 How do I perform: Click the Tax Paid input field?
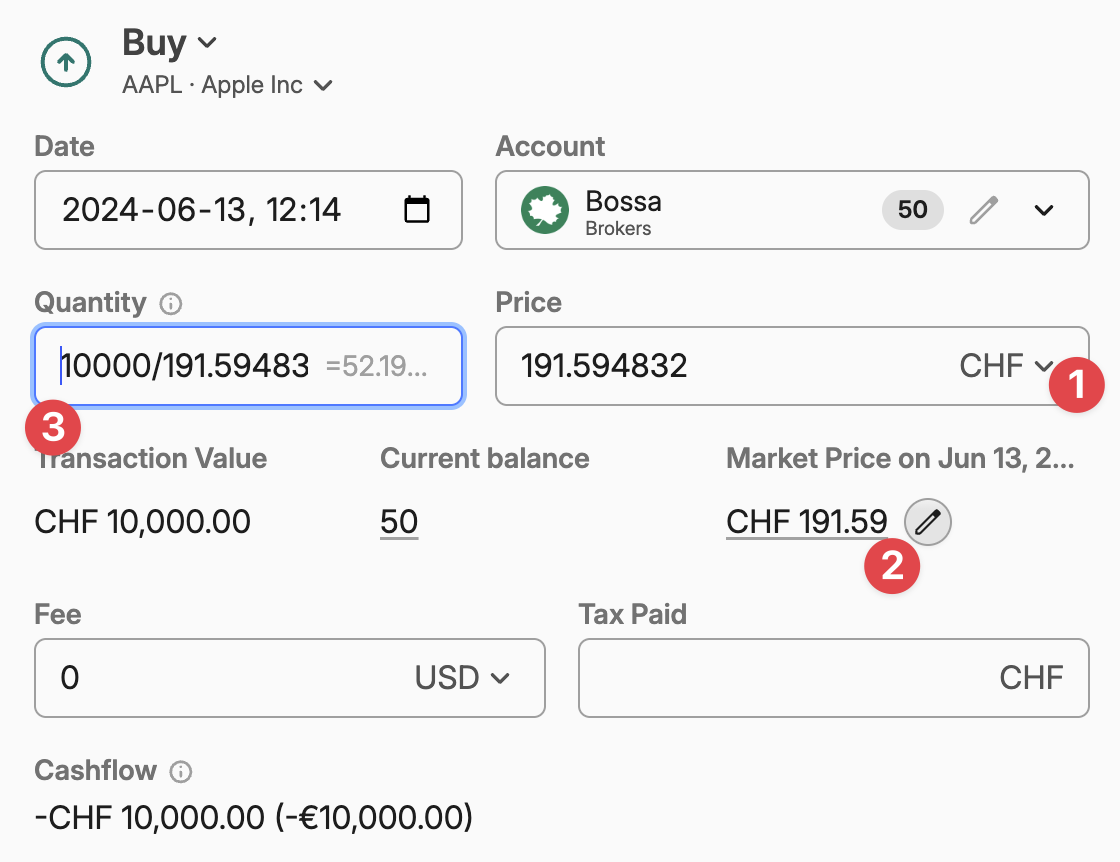pyautogui.click(x=834, y=678)
